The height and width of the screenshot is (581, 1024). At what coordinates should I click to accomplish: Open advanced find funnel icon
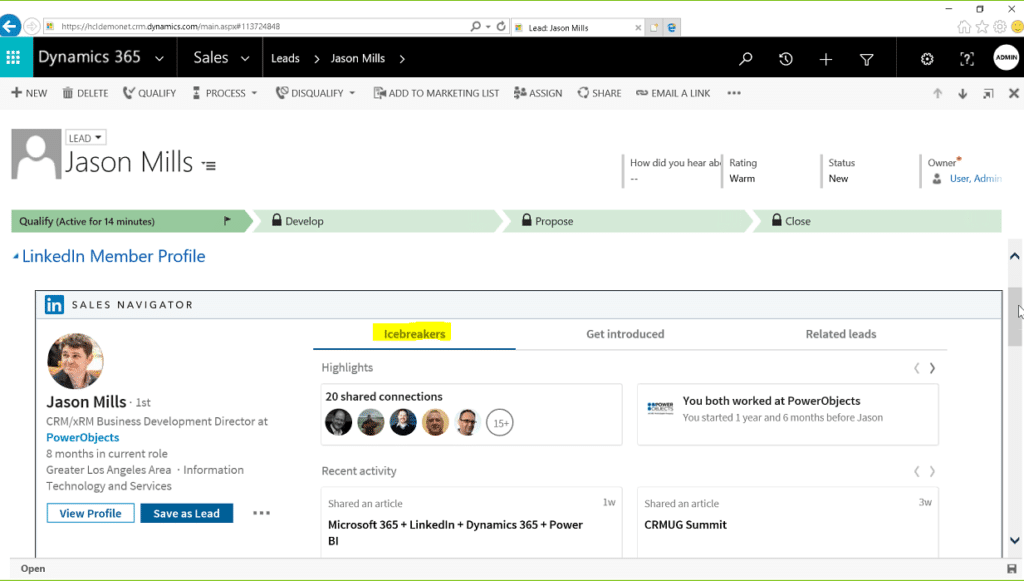(x=867, y=59)
